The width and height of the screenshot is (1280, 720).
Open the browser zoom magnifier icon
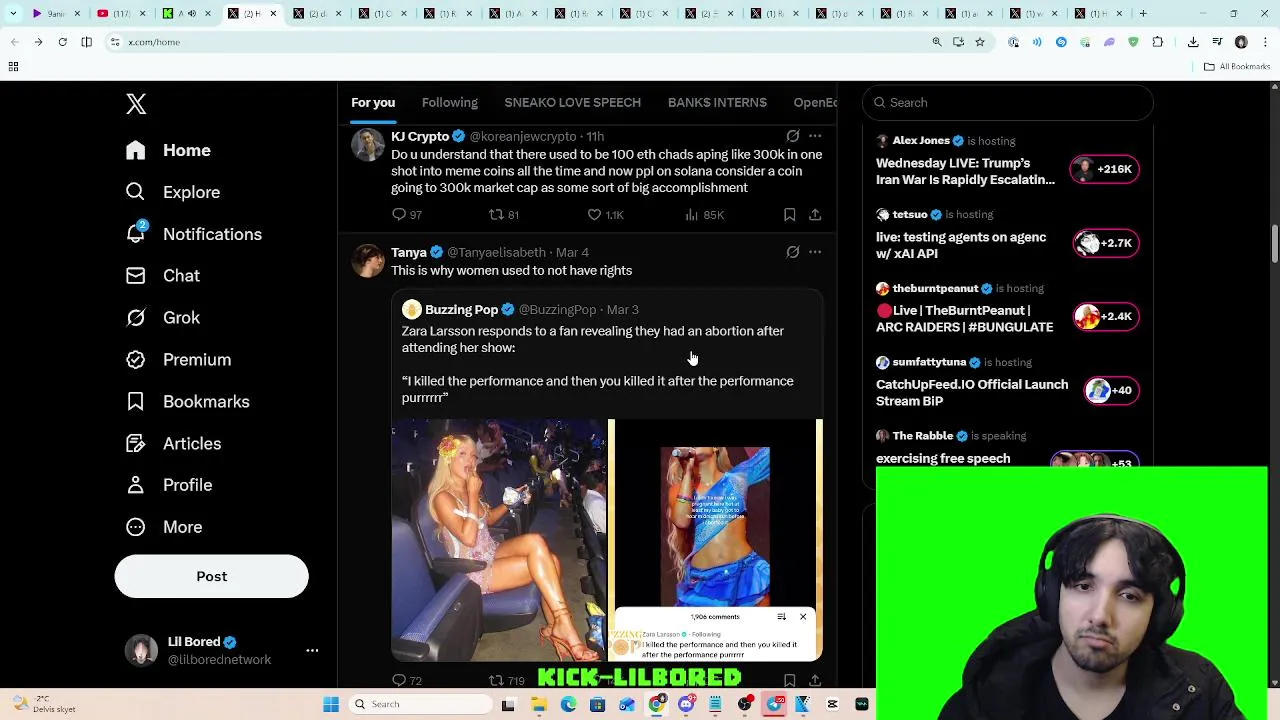[x=937, y=42]
